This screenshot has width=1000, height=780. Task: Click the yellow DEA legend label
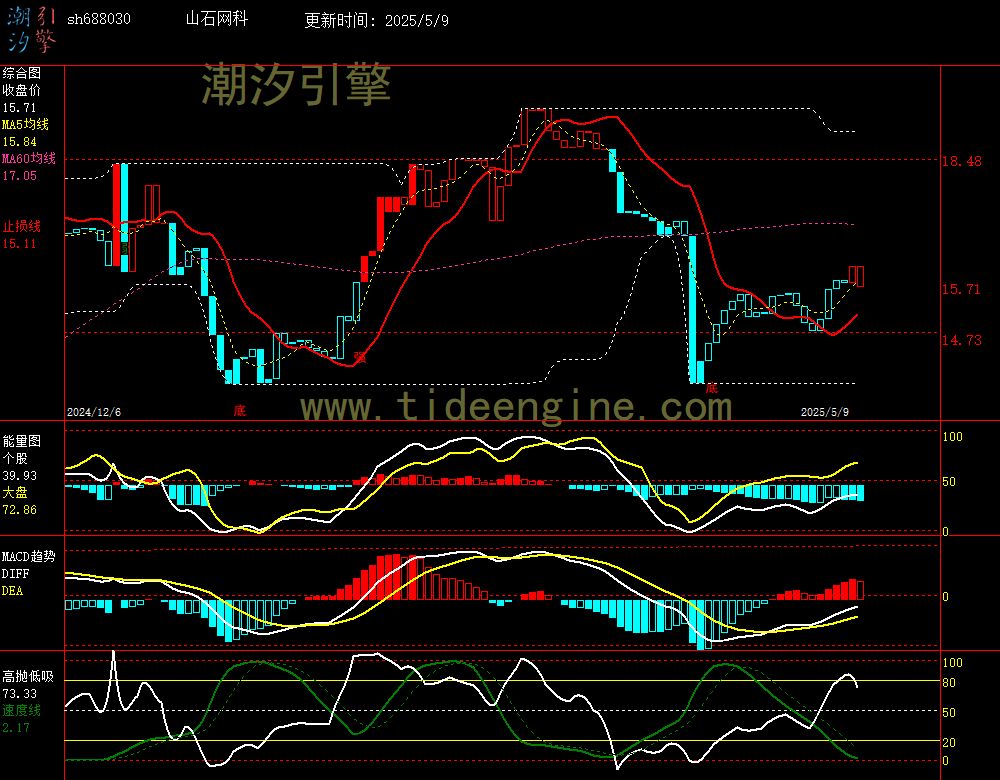click(x=13, y=591)
